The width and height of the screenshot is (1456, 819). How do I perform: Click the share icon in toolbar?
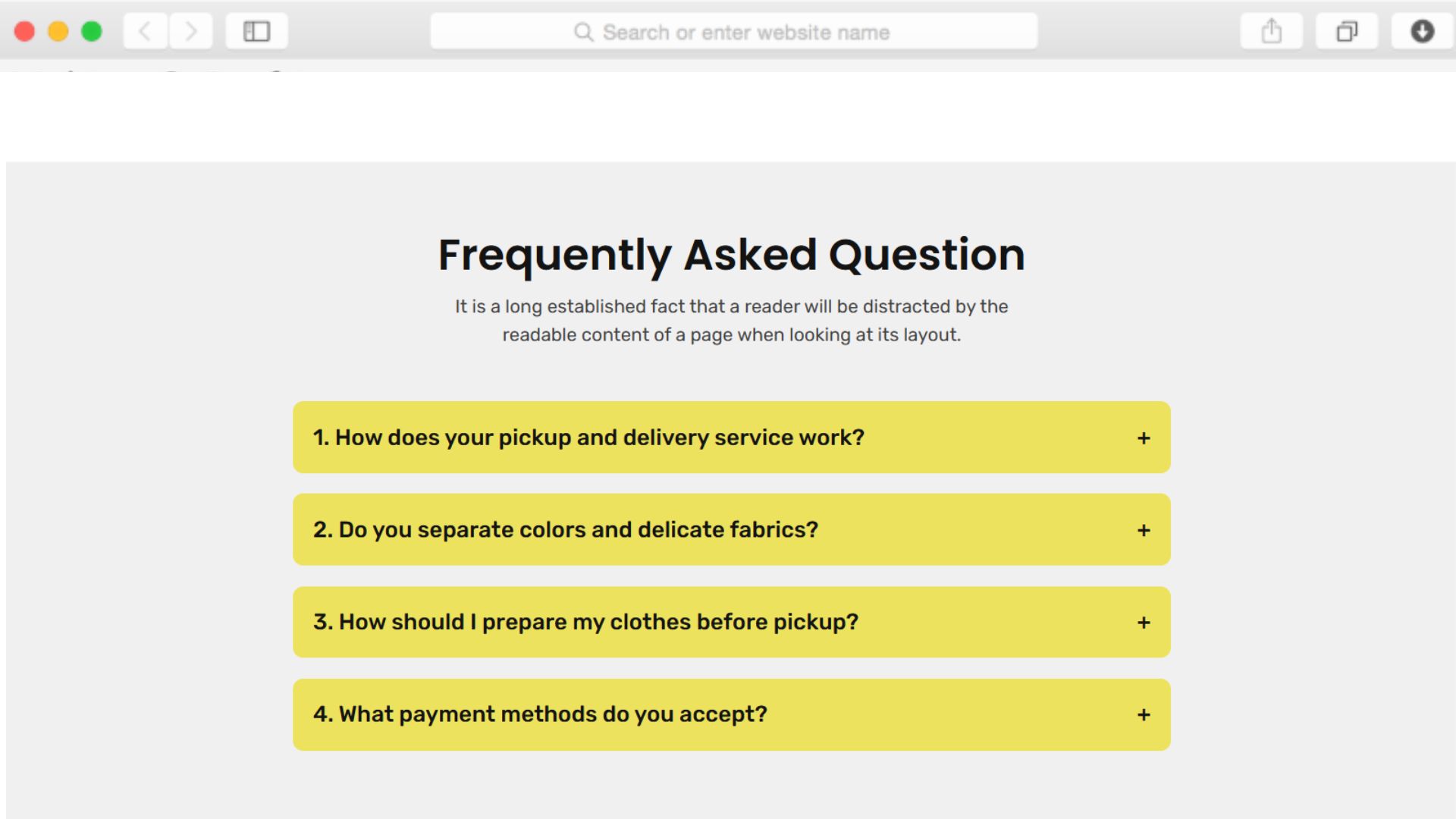pyautogui.click(x=1271, y=32)
